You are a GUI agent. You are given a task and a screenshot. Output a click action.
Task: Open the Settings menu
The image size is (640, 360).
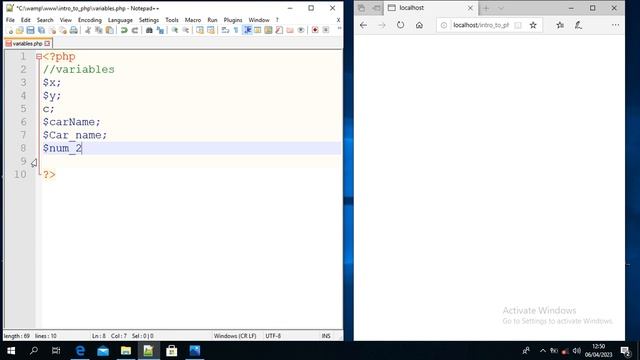(x=149, y=20)
